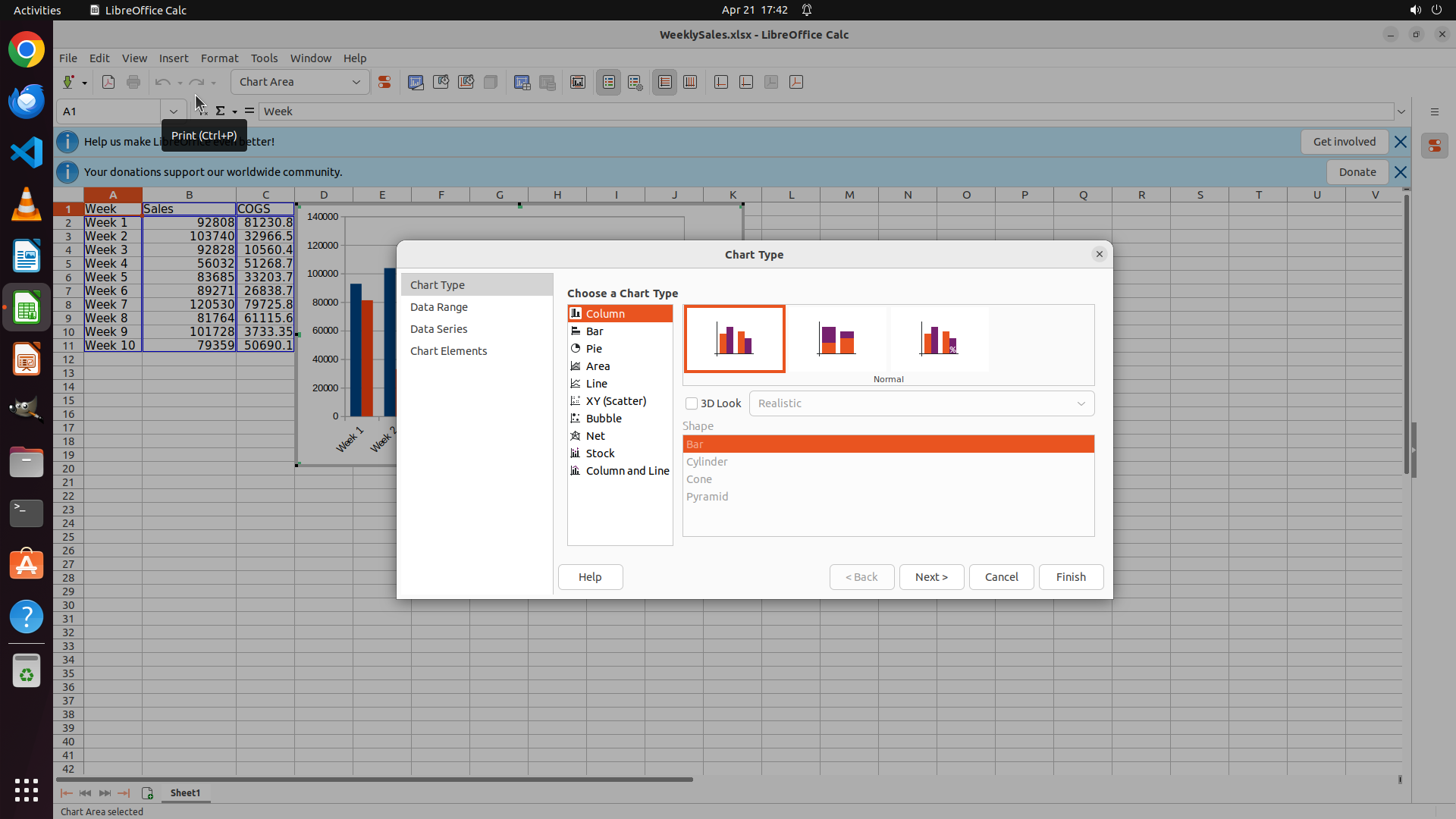Click the Chart Type toolbar icon
This screenshot has width=1456, height=819.
(416, 82)
